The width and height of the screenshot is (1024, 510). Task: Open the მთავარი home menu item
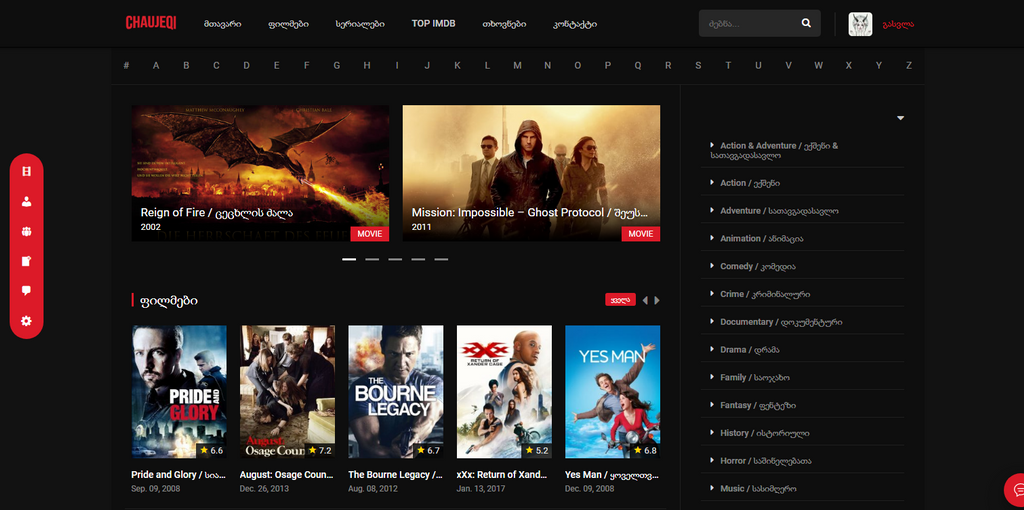click(x=223, y=24)
